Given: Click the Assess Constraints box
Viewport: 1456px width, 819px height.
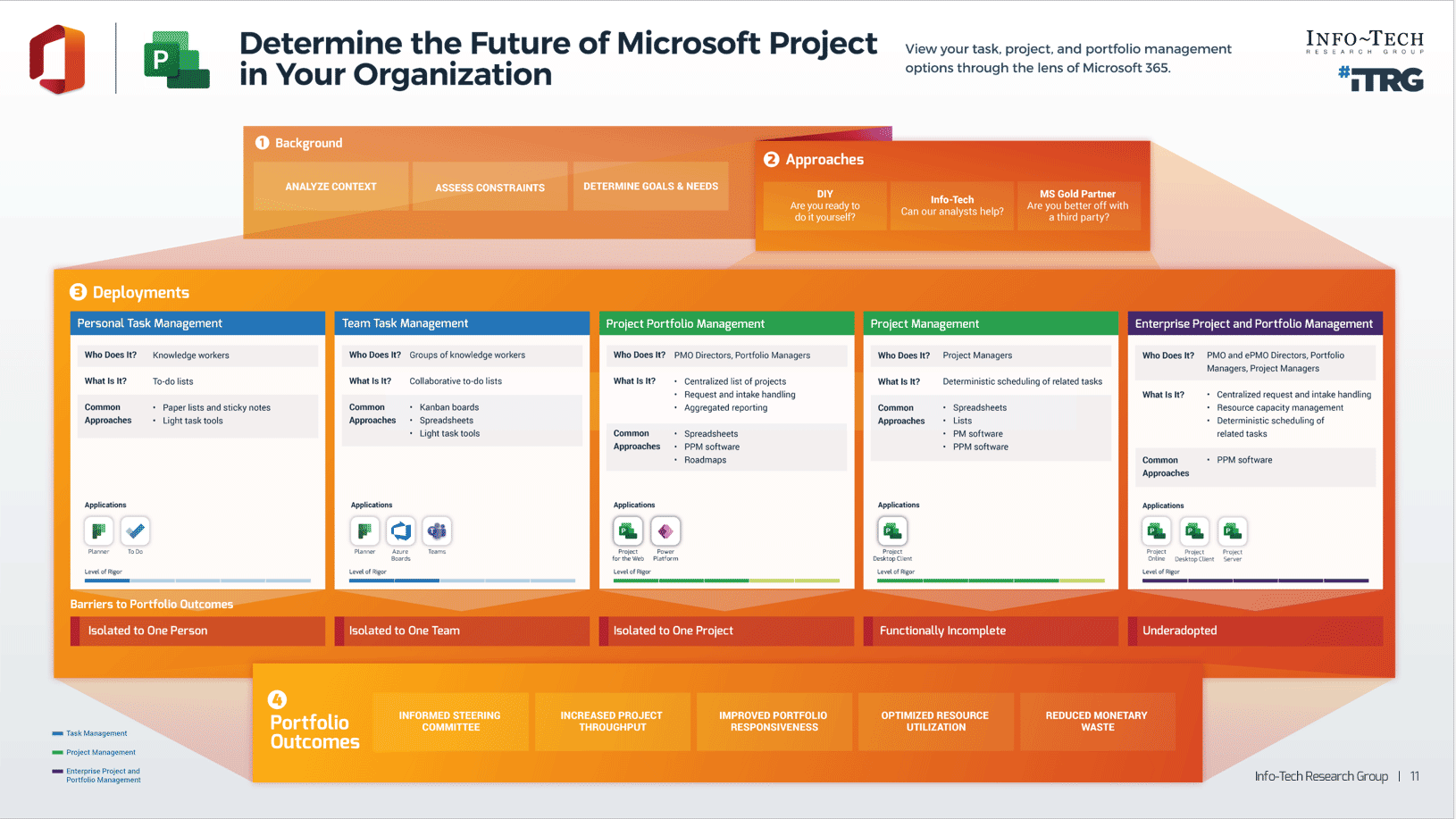Looking at the screenshot, I should pos(490,187).
